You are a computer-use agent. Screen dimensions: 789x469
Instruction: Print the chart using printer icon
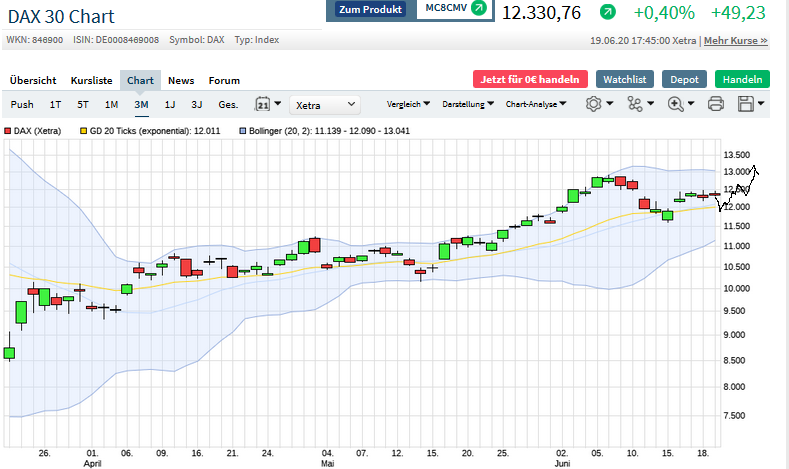click(716, 104)
